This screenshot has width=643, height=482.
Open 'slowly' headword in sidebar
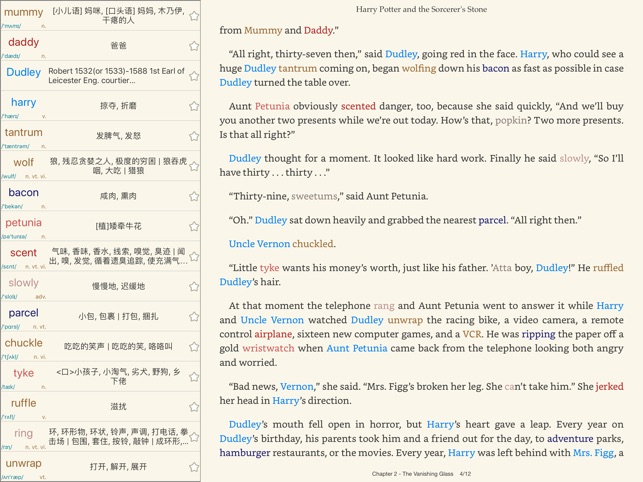tap(23, 283)
